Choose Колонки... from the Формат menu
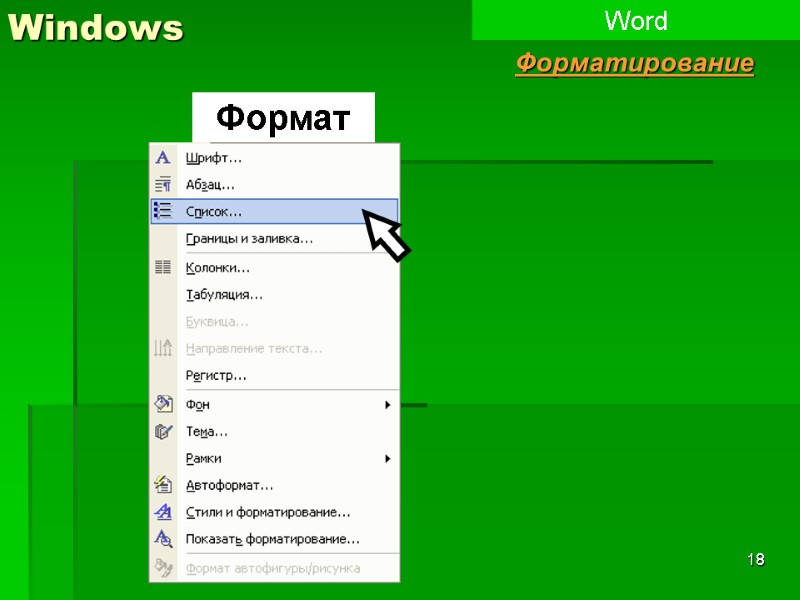 pyautogui.click(x=274, y=267)
